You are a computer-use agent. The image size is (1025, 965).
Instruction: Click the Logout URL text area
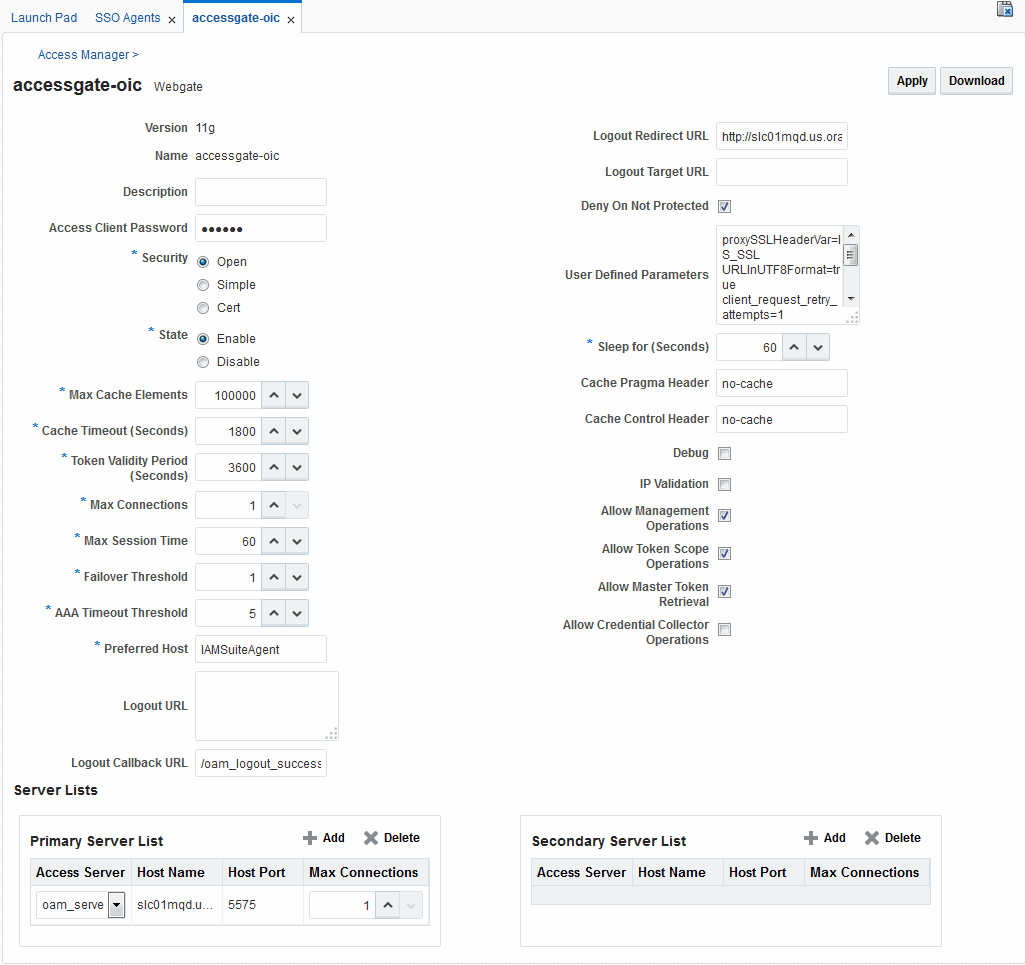[x=267, y=706]
